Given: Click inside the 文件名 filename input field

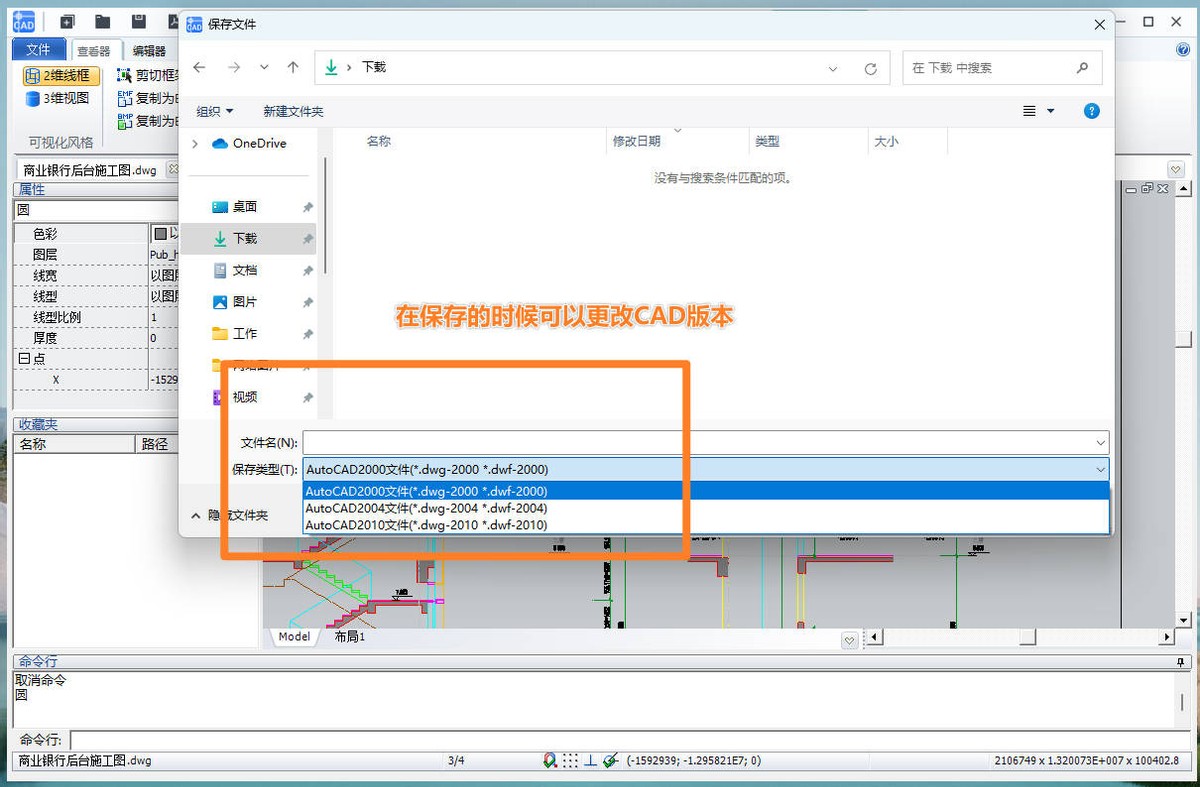Looking at the screenshot, I should [700, 442].
